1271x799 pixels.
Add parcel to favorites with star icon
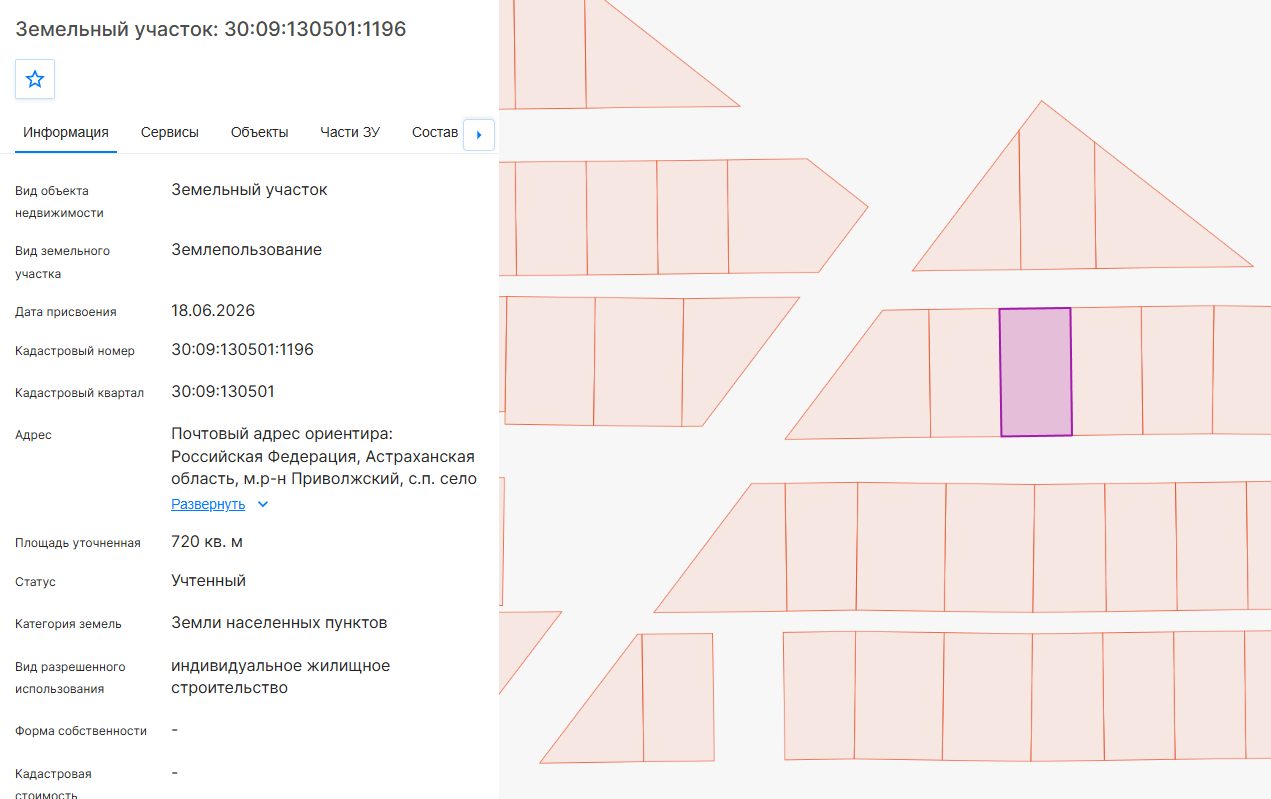(x=35, y=79)
